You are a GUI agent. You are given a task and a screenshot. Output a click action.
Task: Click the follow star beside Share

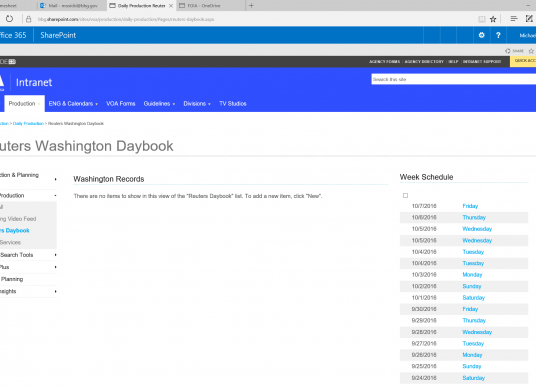[x=531, y=51]
